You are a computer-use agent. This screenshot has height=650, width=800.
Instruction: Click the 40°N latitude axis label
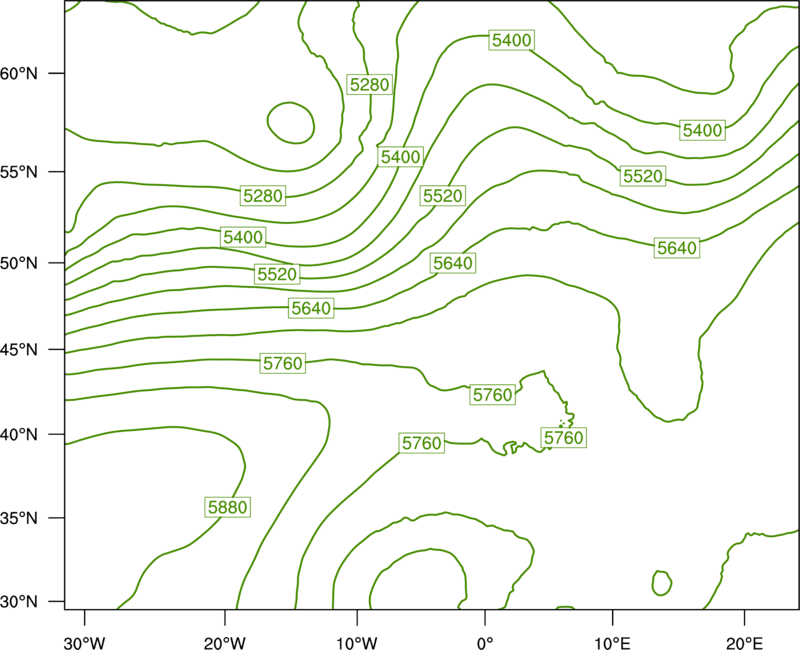pos(19,434)
